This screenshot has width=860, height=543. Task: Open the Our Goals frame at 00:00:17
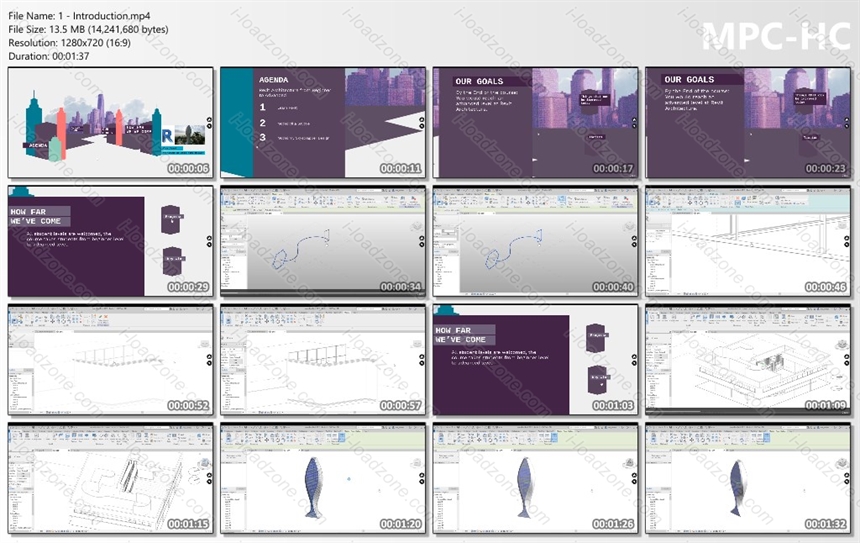point(536,122)
